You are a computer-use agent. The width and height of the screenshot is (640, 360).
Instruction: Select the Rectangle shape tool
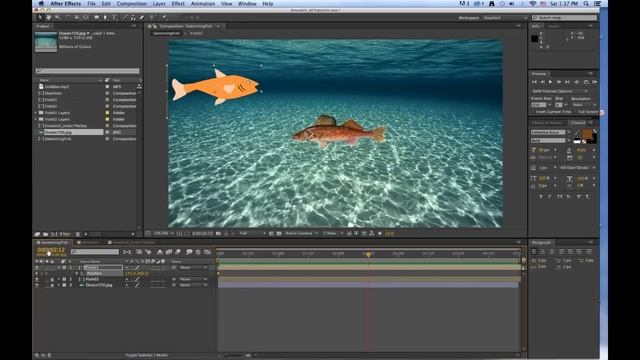[97, 18]
